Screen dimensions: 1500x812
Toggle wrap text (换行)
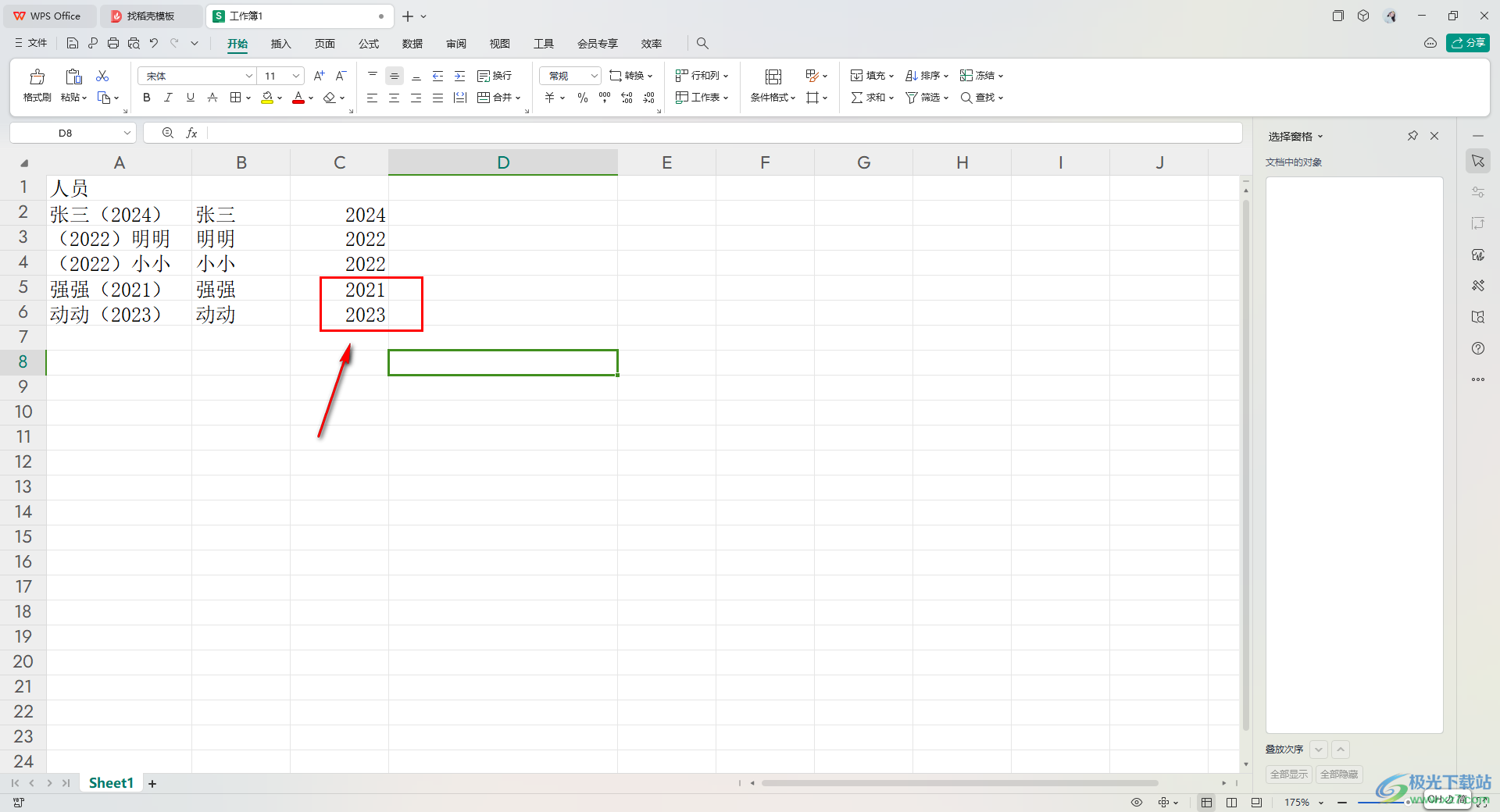[495, 76]
